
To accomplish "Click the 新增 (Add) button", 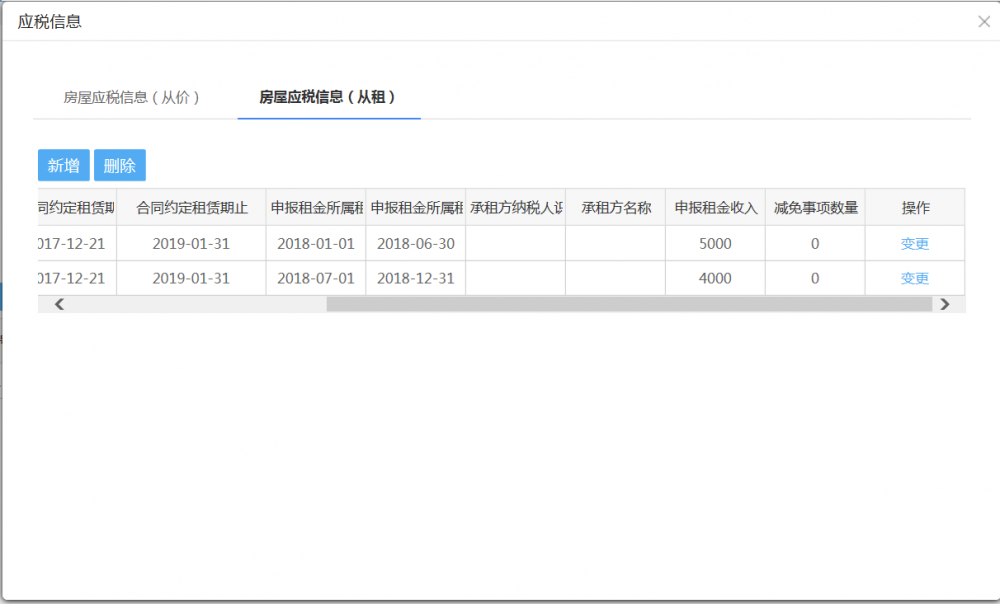I will point(63,165).
